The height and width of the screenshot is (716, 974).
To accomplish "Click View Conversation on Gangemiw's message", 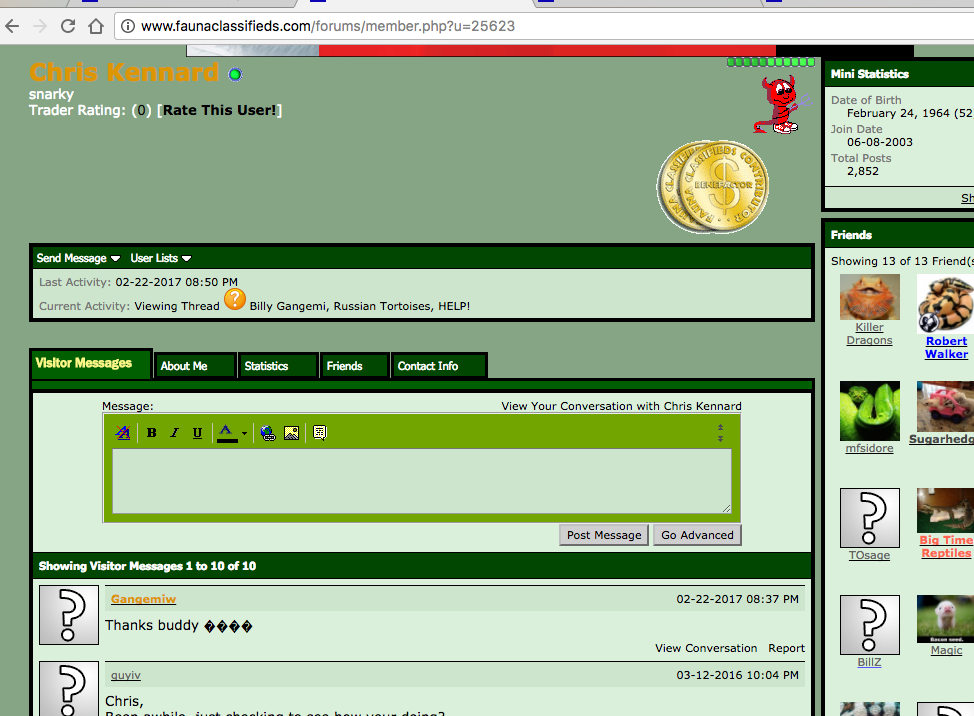I will 706,648.
